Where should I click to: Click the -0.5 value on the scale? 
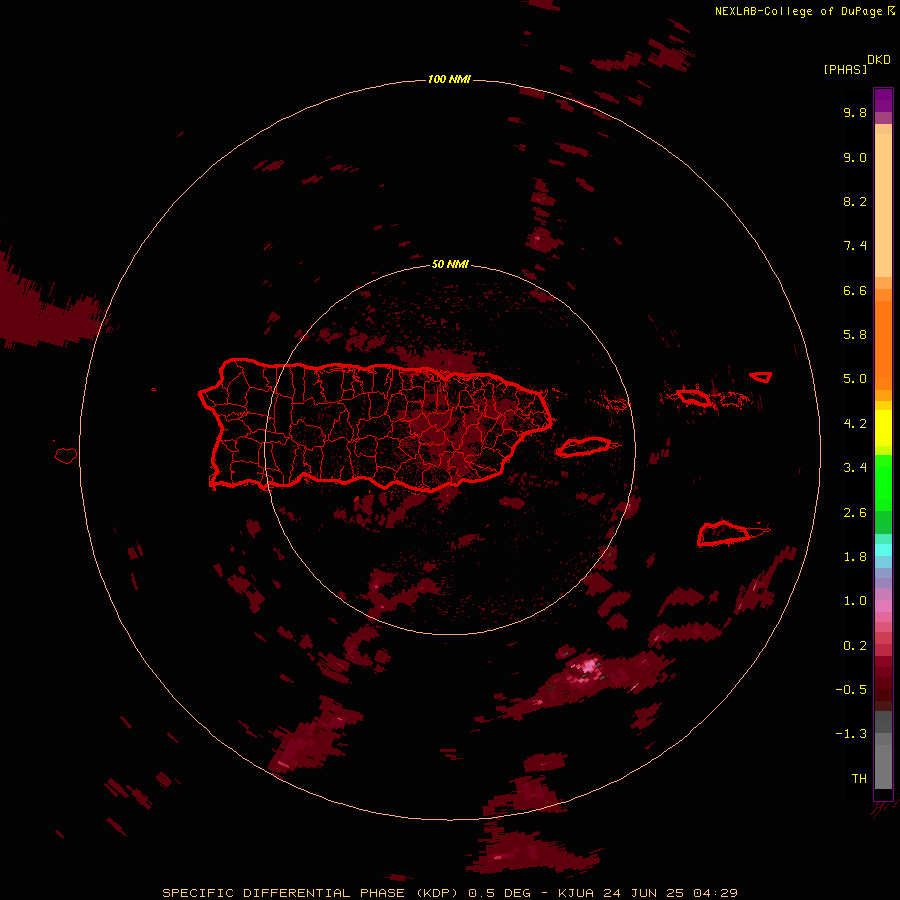pos(851,690)
